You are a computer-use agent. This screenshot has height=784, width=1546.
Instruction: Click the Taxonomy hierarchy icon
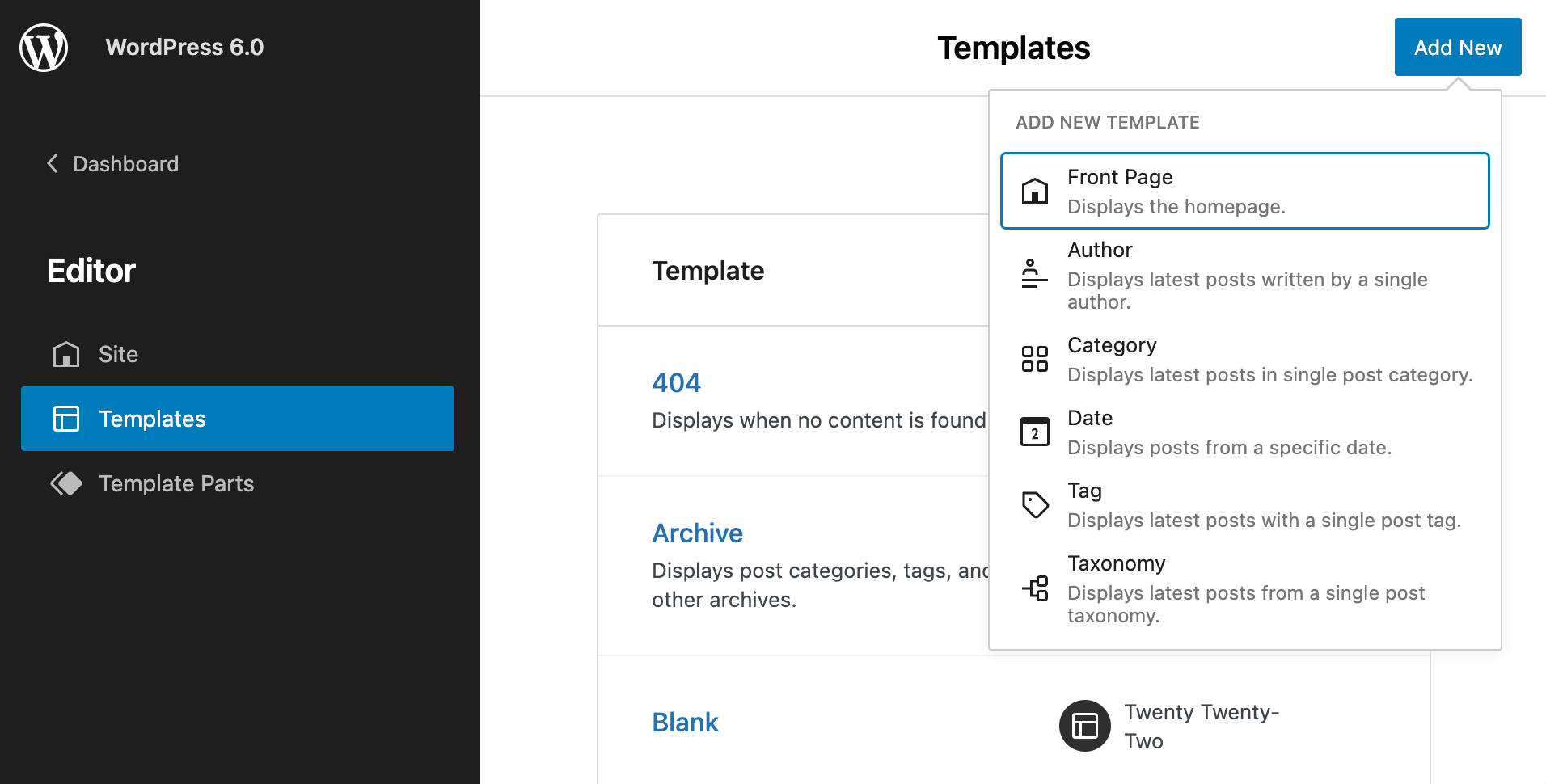pos(1034,591)
